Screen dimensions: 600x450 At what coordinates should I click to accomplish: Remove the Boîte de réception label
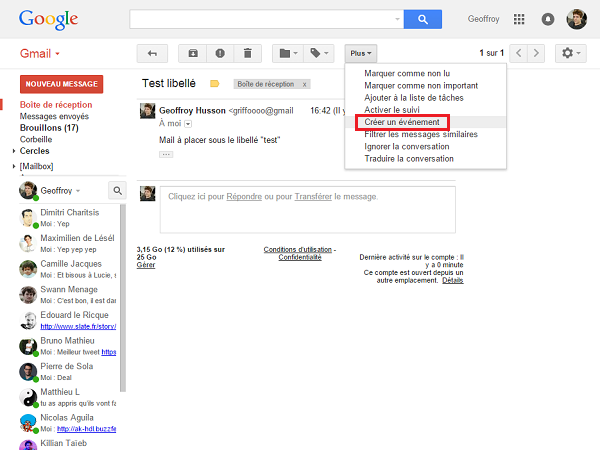point(304,84)
